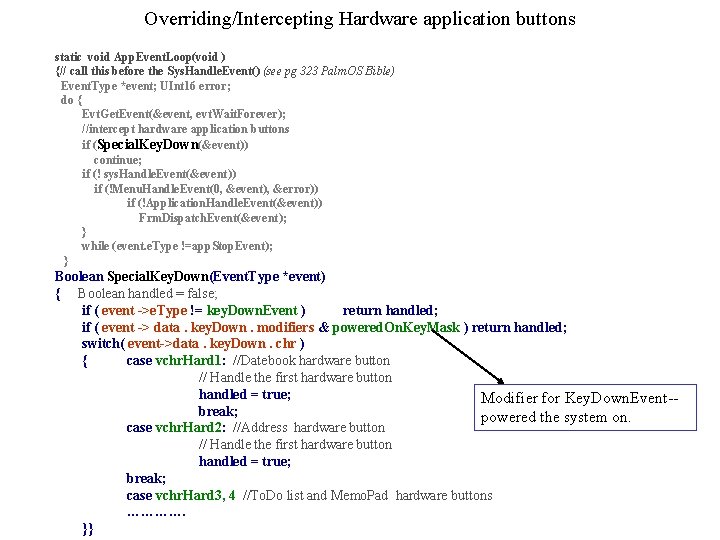Click the comment '//Address hardware button'

pyautogui.click(x=309, y=428)
